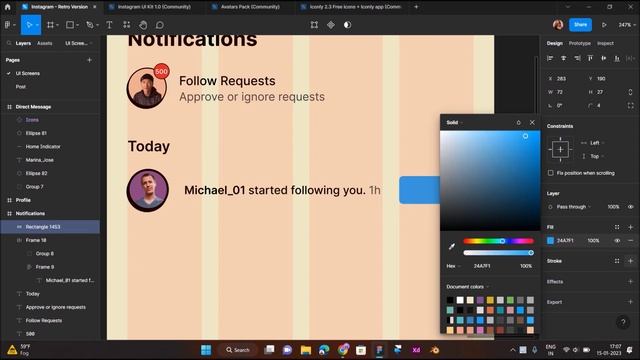Click the Share button
Image resolution: width=640 pixels, height=360 pixels.
(x=580, y=25)
